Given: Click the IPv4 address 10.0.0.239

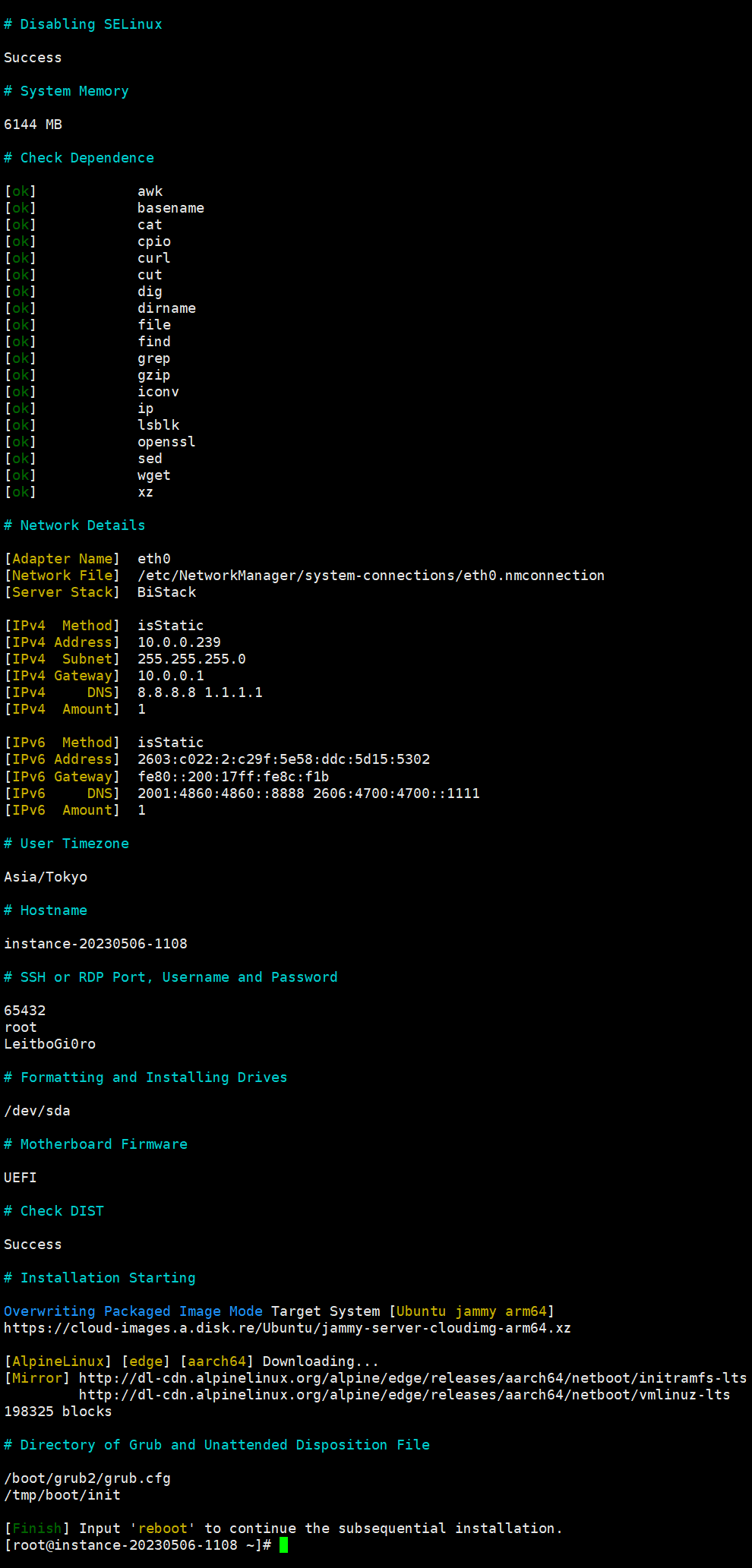Looking at the screenshot, I should 179,642.
